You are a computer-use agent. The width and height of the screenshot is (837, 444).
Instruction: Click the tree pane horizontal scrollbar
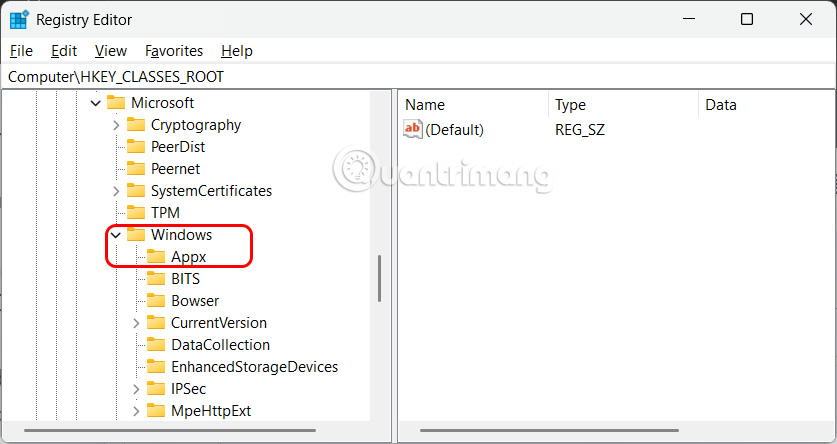170,430
